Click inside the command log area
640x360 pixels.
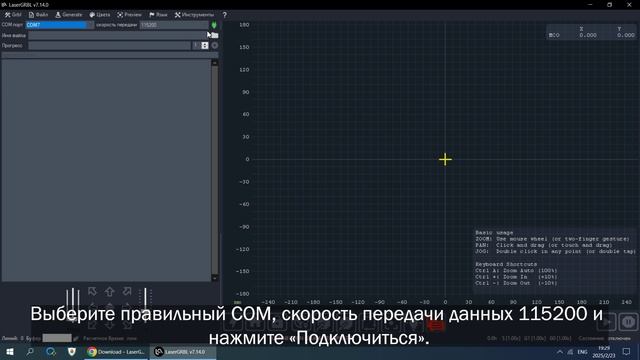click(x=106, y=170)
